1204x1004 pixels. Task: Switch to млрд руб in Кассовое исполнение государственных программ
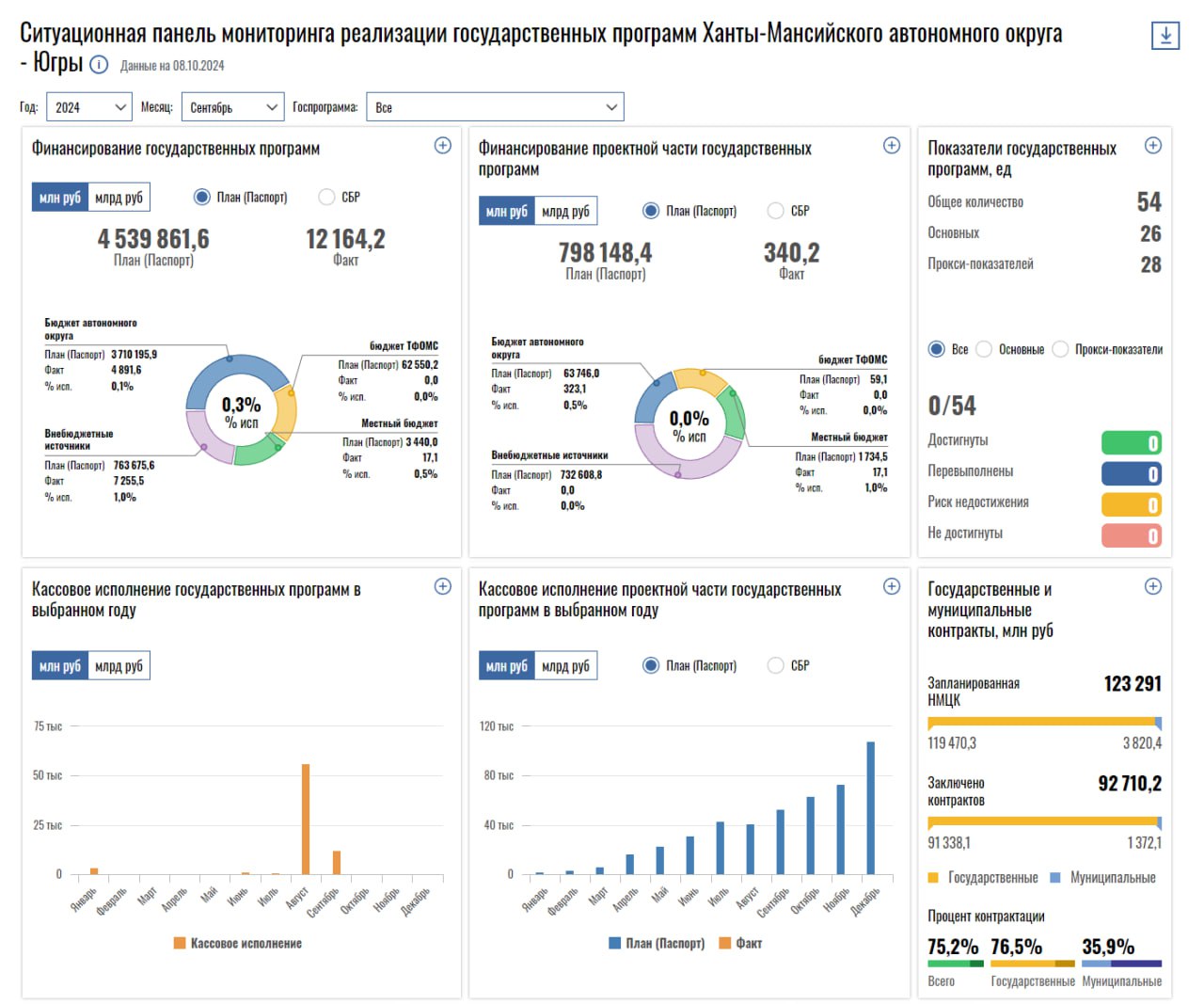pos(119,666)
